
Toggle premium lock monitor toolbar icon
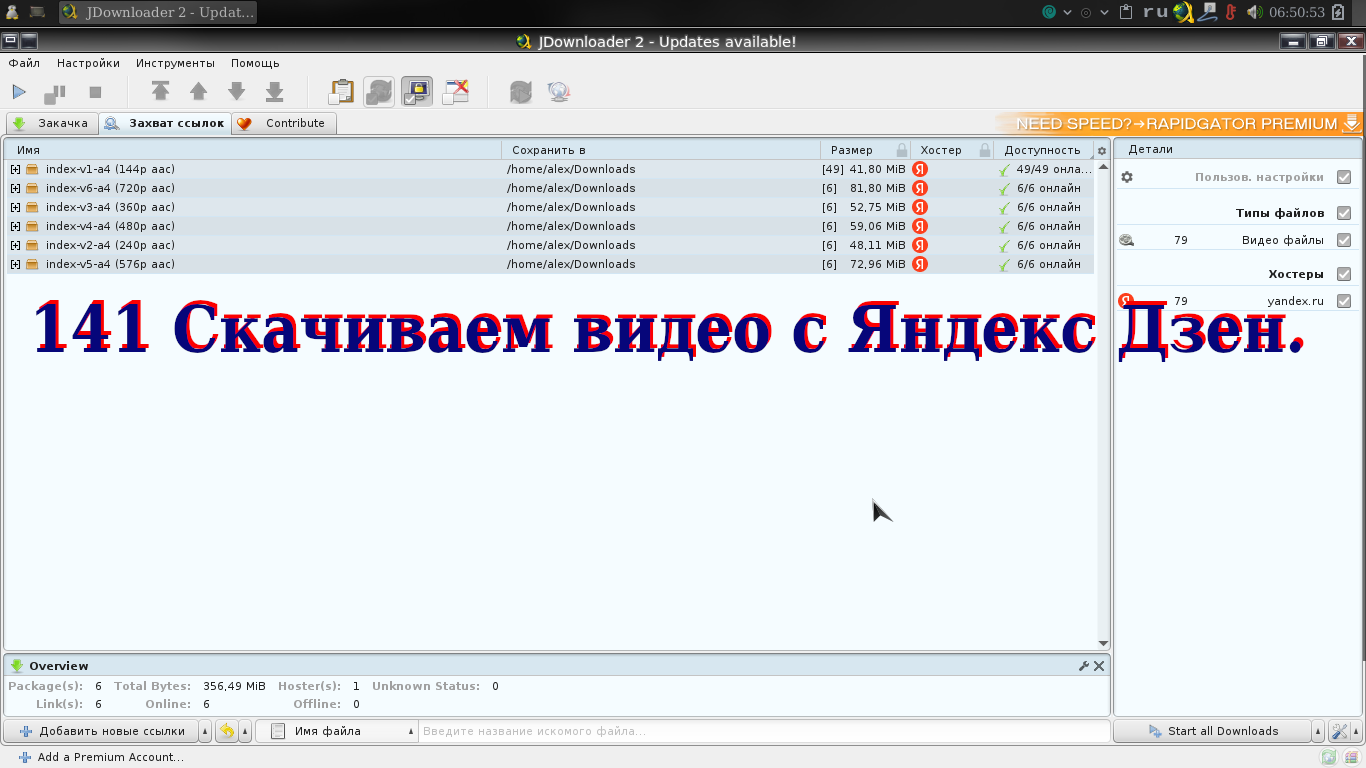click(x=417, y=92)
